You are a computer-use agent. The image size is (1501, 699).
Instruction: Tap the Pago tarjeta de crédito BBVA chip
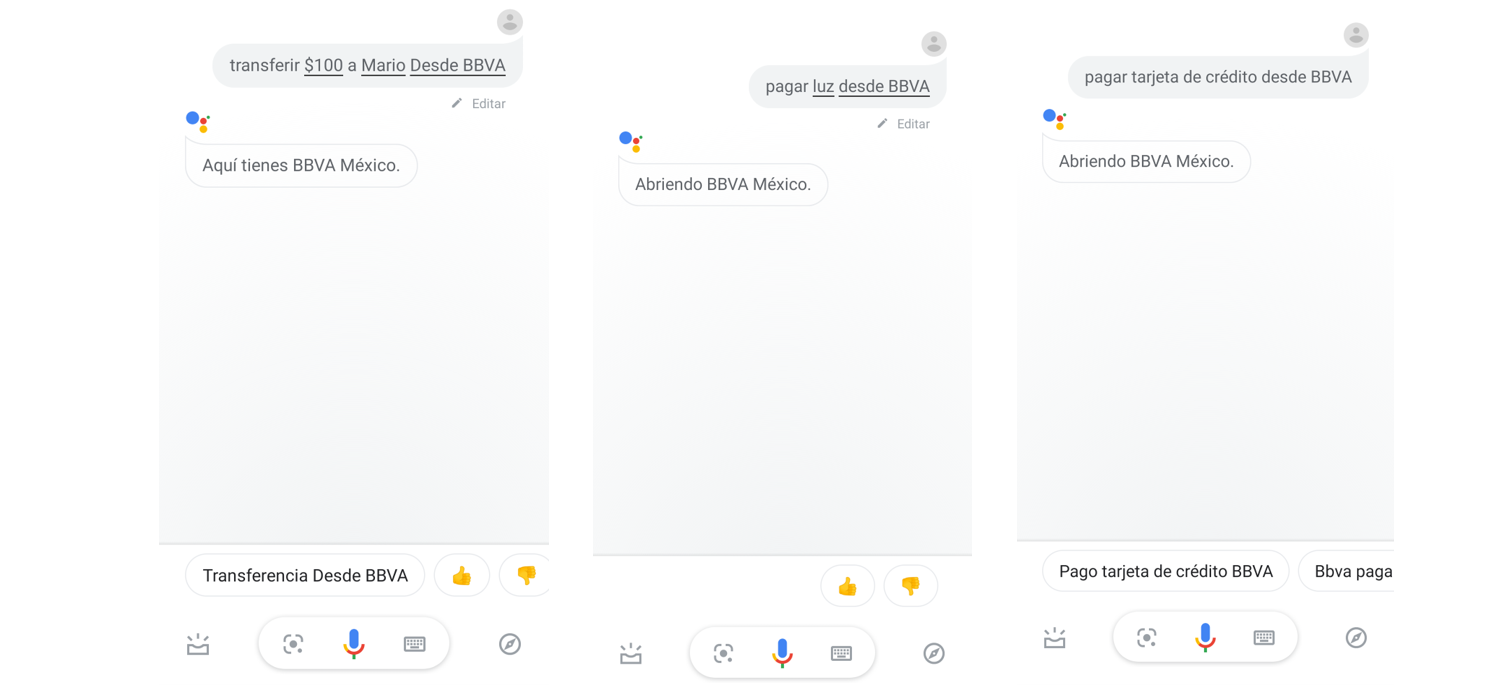[1166, 571]
